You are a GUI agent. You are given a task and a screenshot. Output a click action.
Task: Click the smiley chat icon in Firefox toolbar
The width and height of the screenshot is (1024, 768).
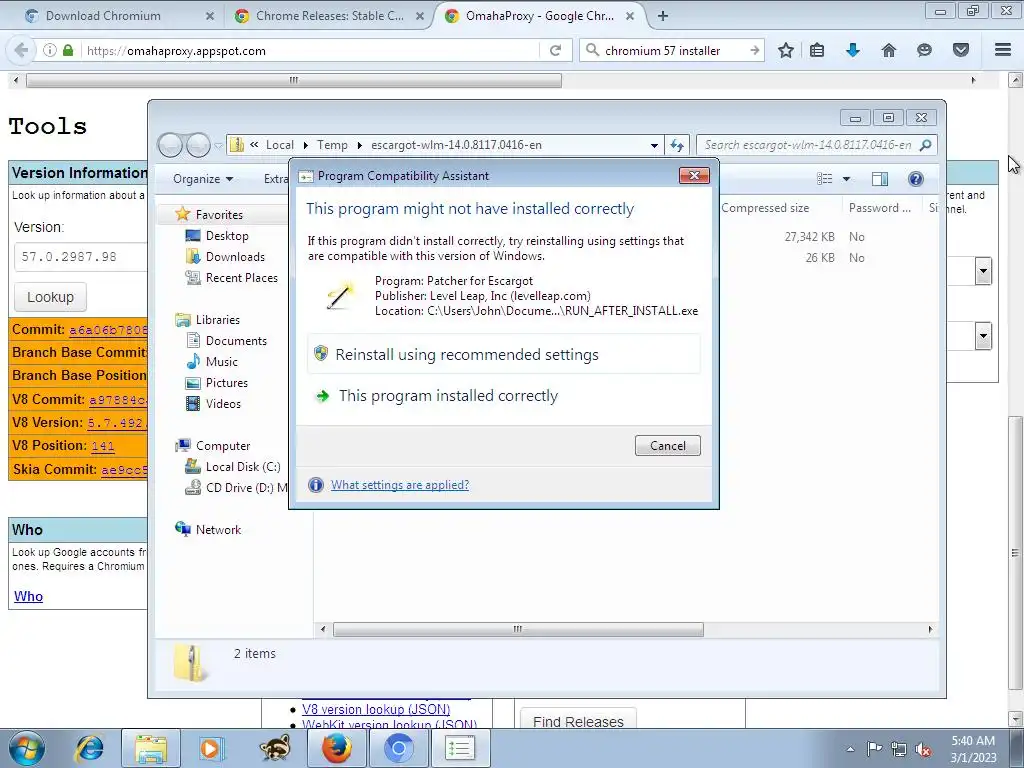923,50
